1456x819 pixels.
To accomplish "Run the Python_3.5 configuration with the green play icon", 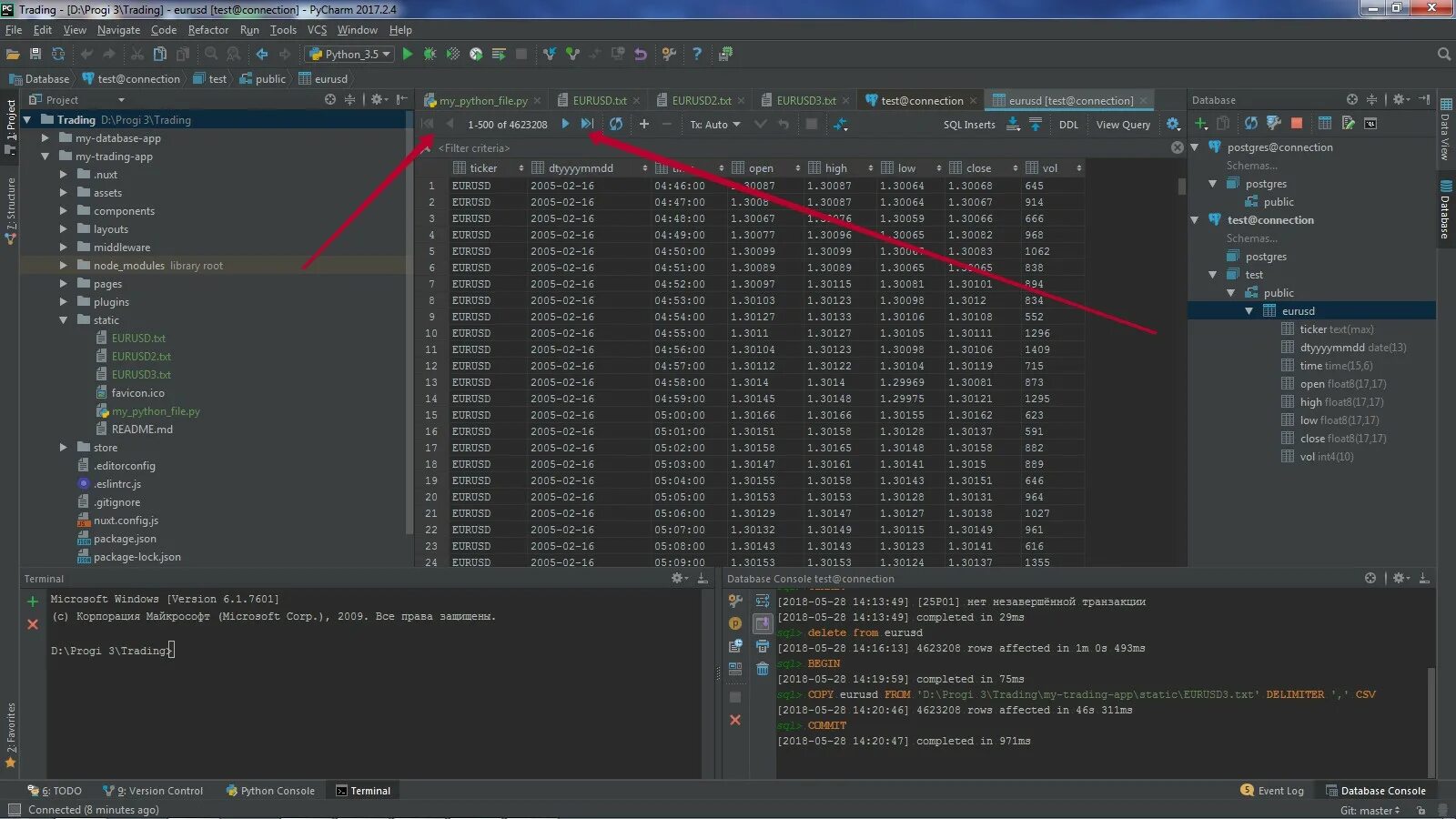I will [x=407, y=54].
